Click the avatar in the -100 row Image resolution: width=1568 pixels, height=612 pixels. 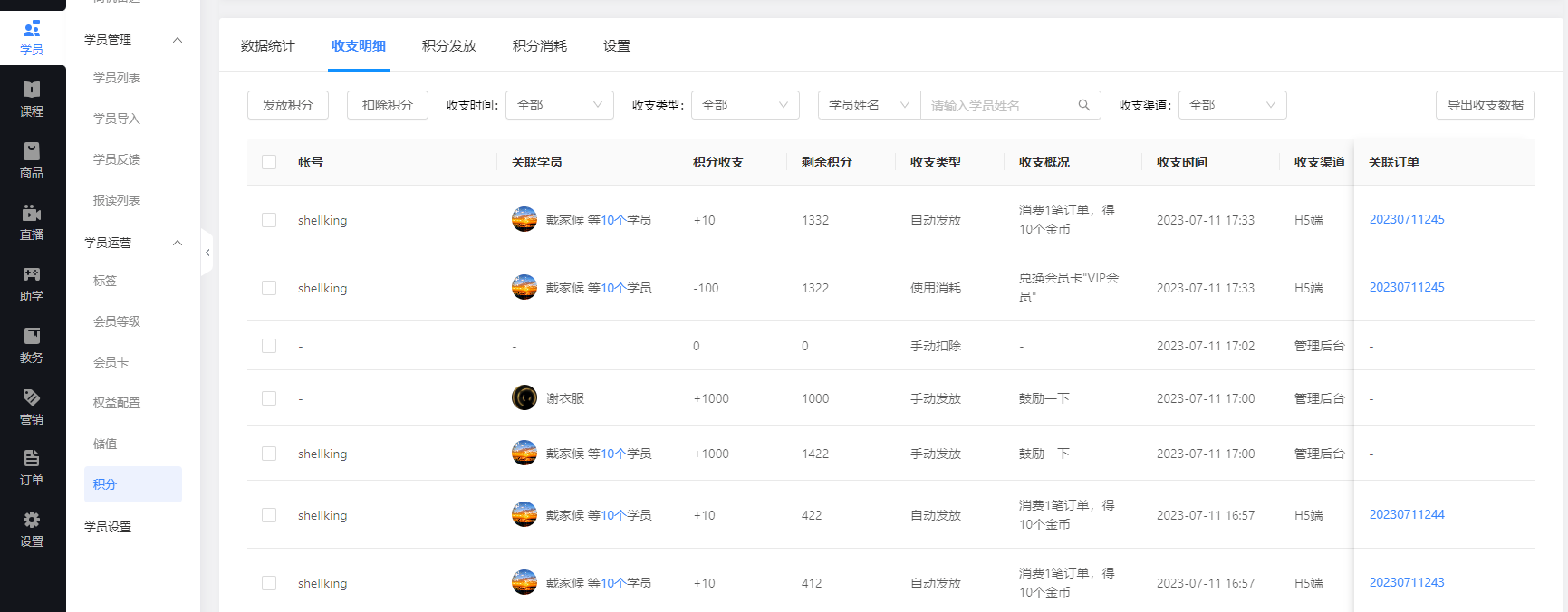(x=524, y=287)
